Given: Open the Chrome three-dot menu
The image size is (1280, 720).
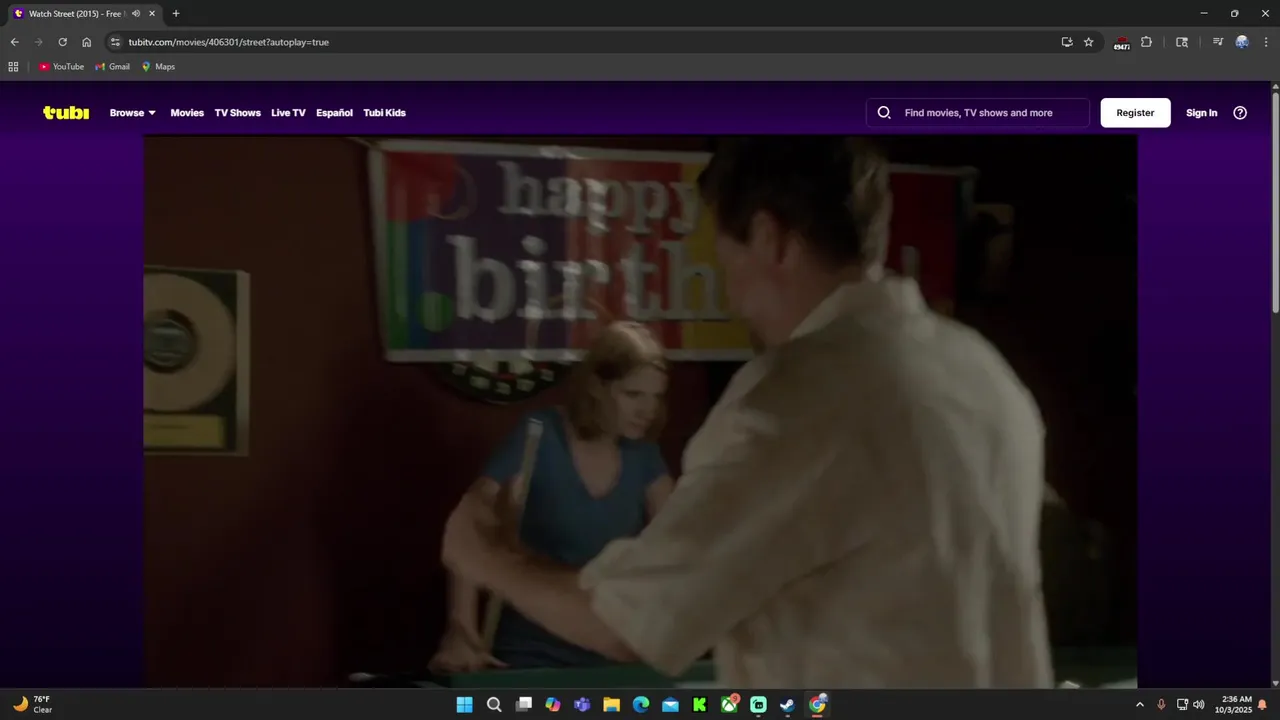Looking at the screenshot, I should (x=1265, y=42).
